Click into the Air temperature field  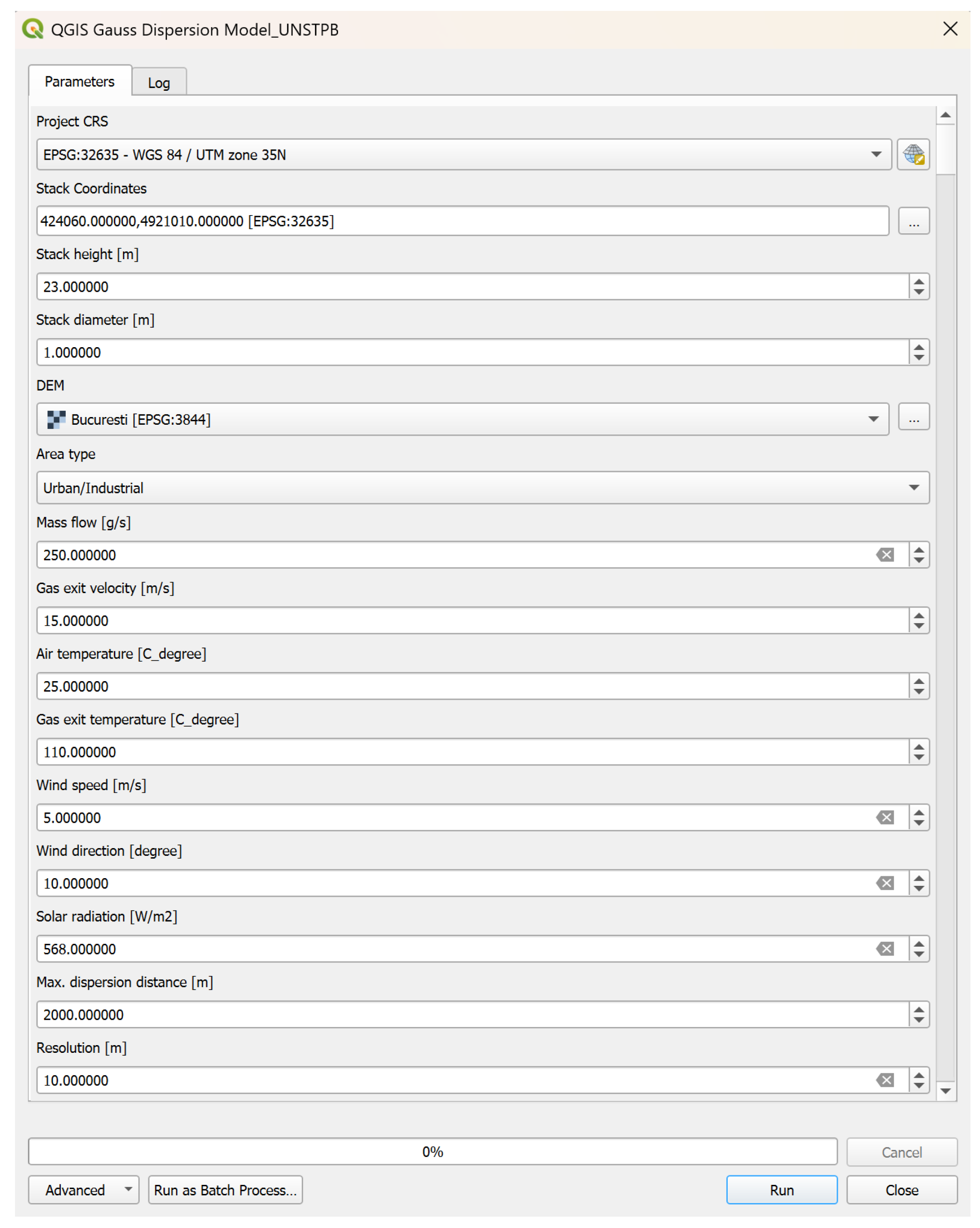point(473,686)
